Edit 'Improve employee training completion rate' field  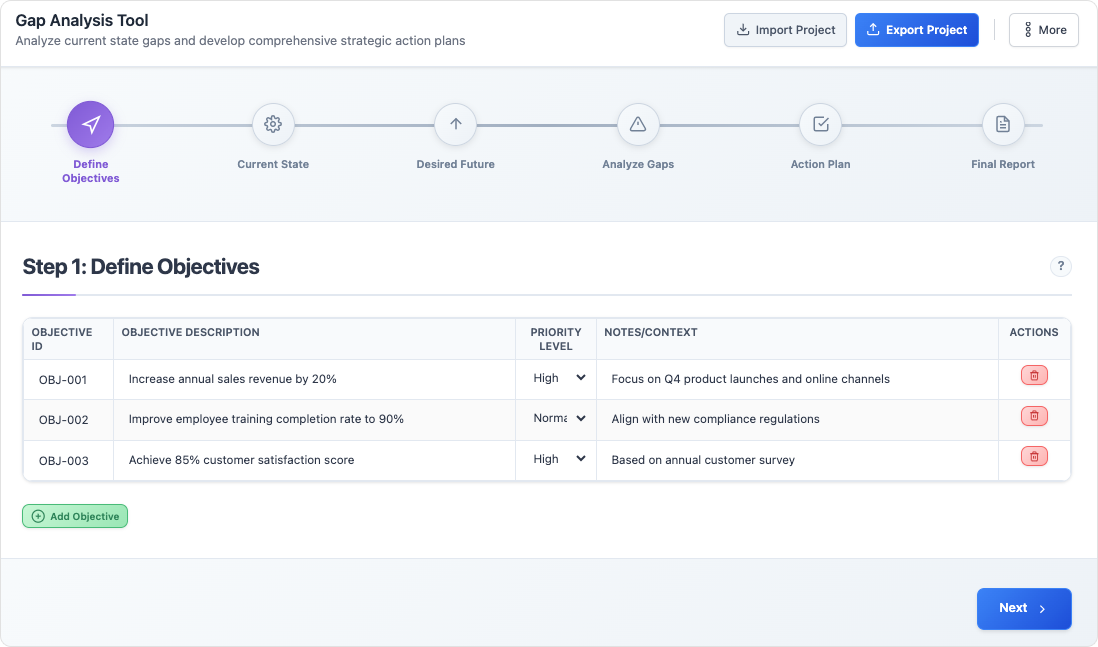pos(314,419)
